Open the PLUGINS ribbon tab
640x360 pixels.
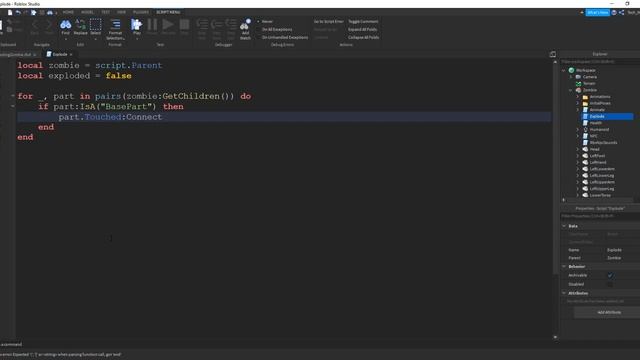(x=141, y=12)
